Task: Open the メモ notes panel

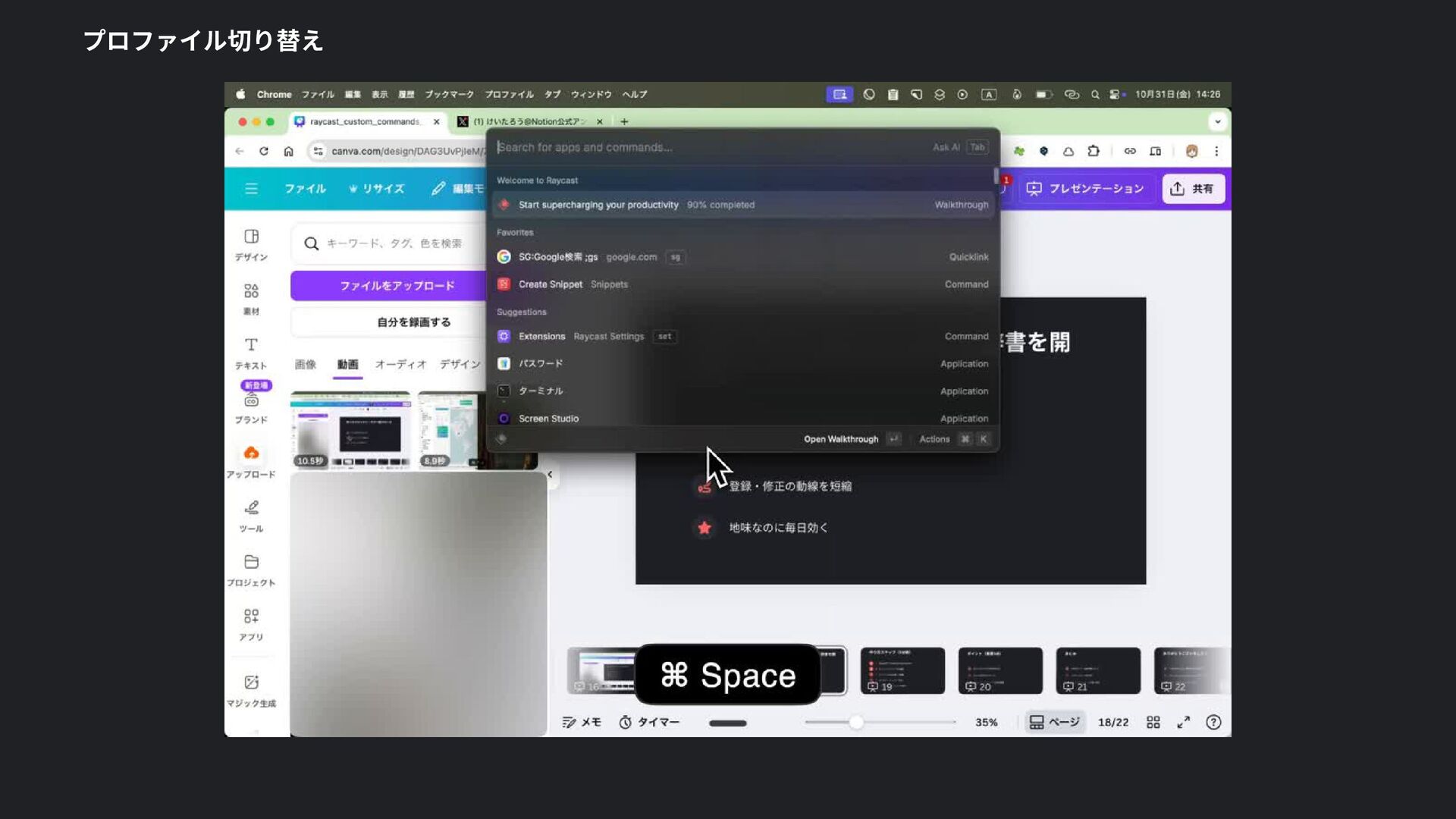Action: pos(582,722)
